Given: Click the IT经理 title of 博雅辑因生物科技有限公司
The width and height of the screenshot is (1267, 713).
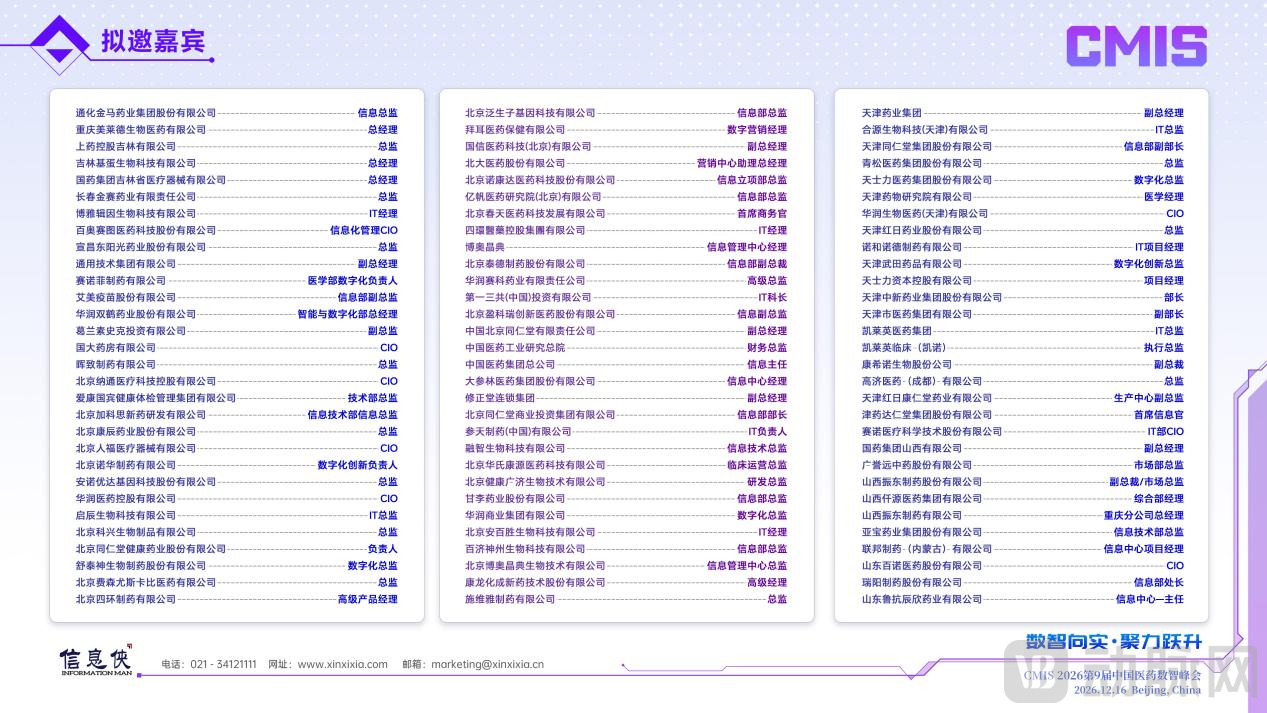Looking at the screenshot, I should (383, 214).
